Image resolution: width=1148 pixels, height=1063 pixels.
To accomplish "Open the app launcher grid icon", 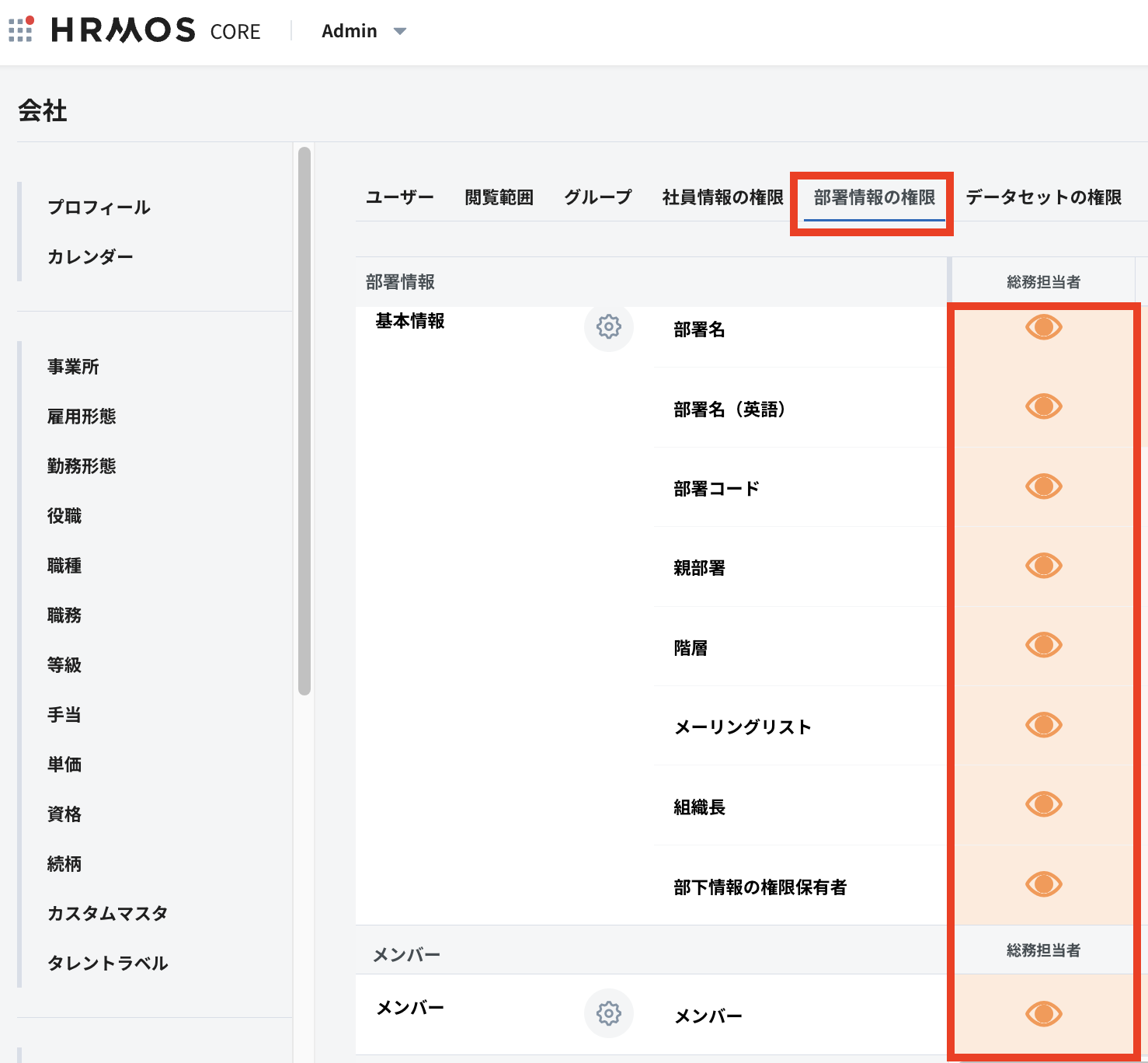I will [x=21, y=30].
